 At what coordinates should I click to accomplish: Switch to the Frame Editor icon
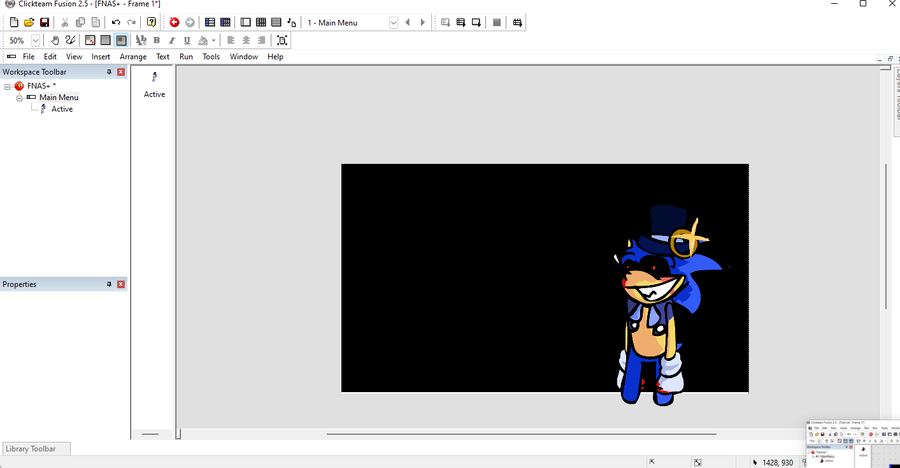[x=246, y=22]
